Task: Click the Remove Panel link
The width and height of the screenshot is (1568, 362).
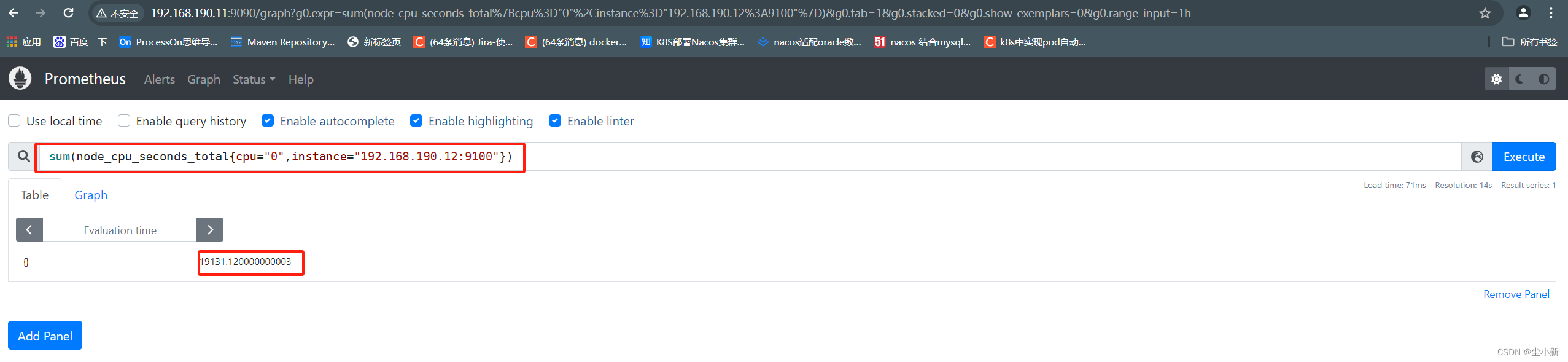Action: (x=1516, y=294)
